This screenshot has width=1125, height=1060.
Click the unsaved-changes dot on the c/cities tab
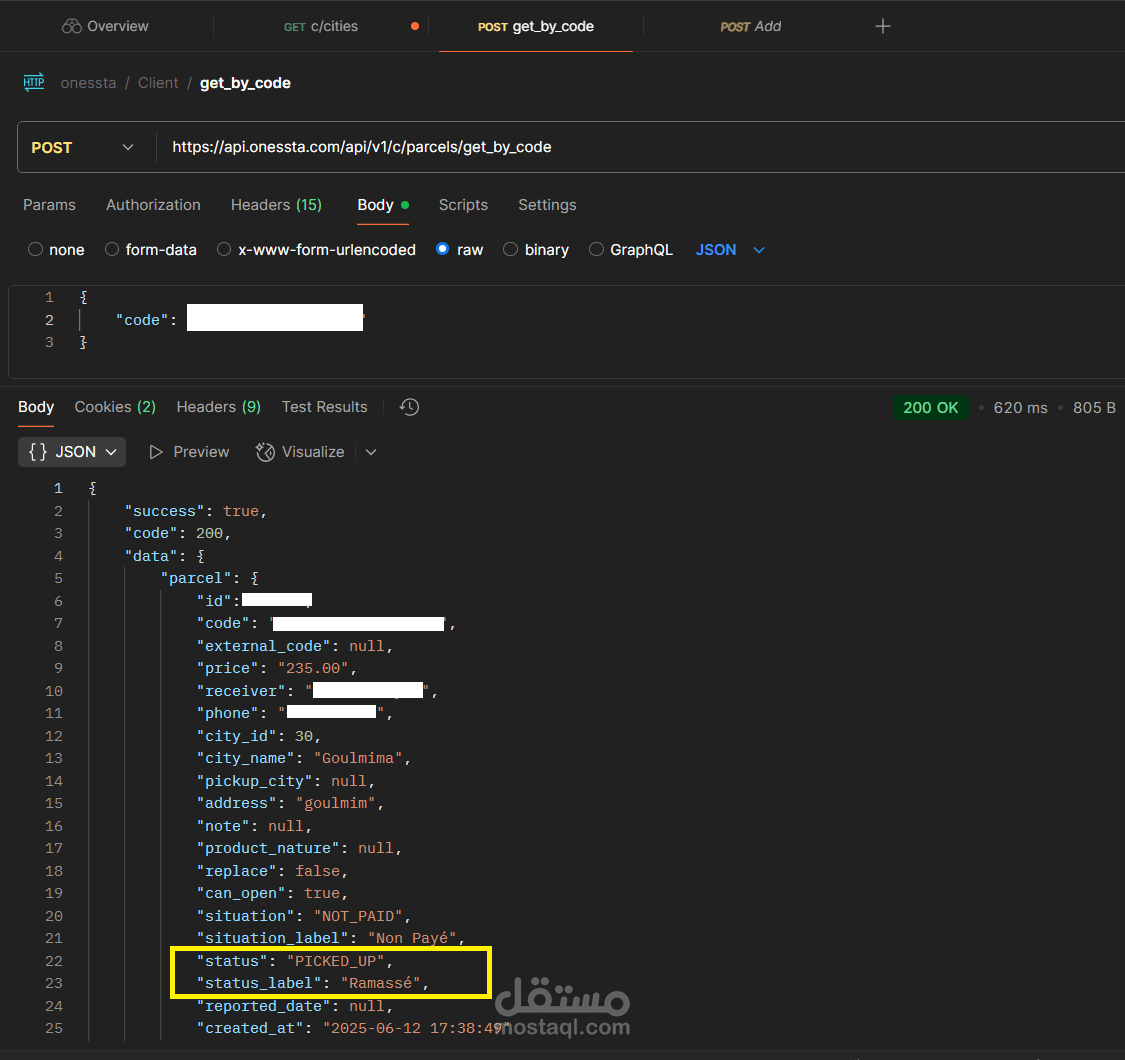pyautogui.click(x=415, y=27)
